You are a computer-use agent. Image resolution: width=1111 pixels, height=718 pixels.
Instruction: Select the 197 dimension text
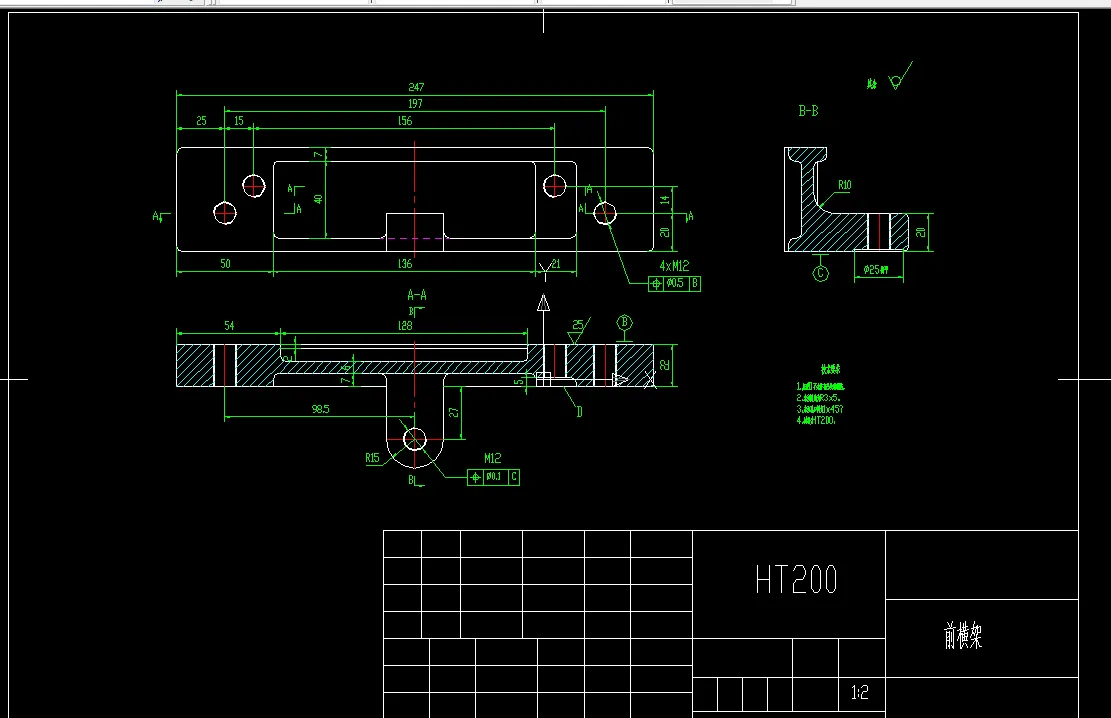click(x=415, y=103)
